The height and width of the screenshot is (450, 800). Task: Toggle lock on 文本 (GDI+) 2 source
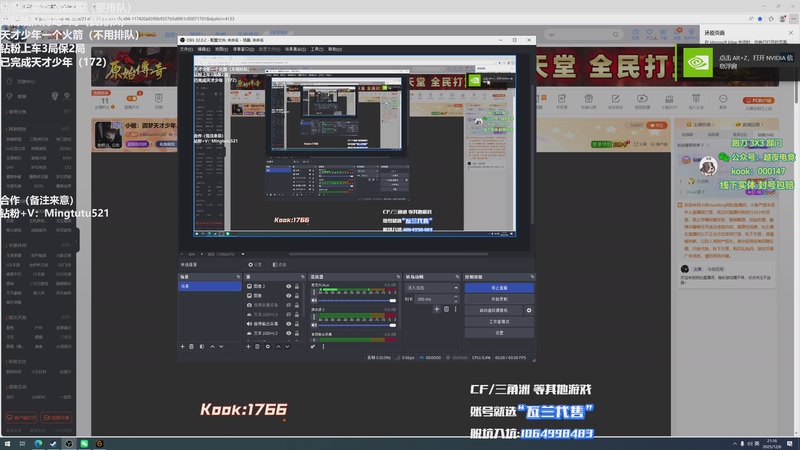[x=297, y=333]
